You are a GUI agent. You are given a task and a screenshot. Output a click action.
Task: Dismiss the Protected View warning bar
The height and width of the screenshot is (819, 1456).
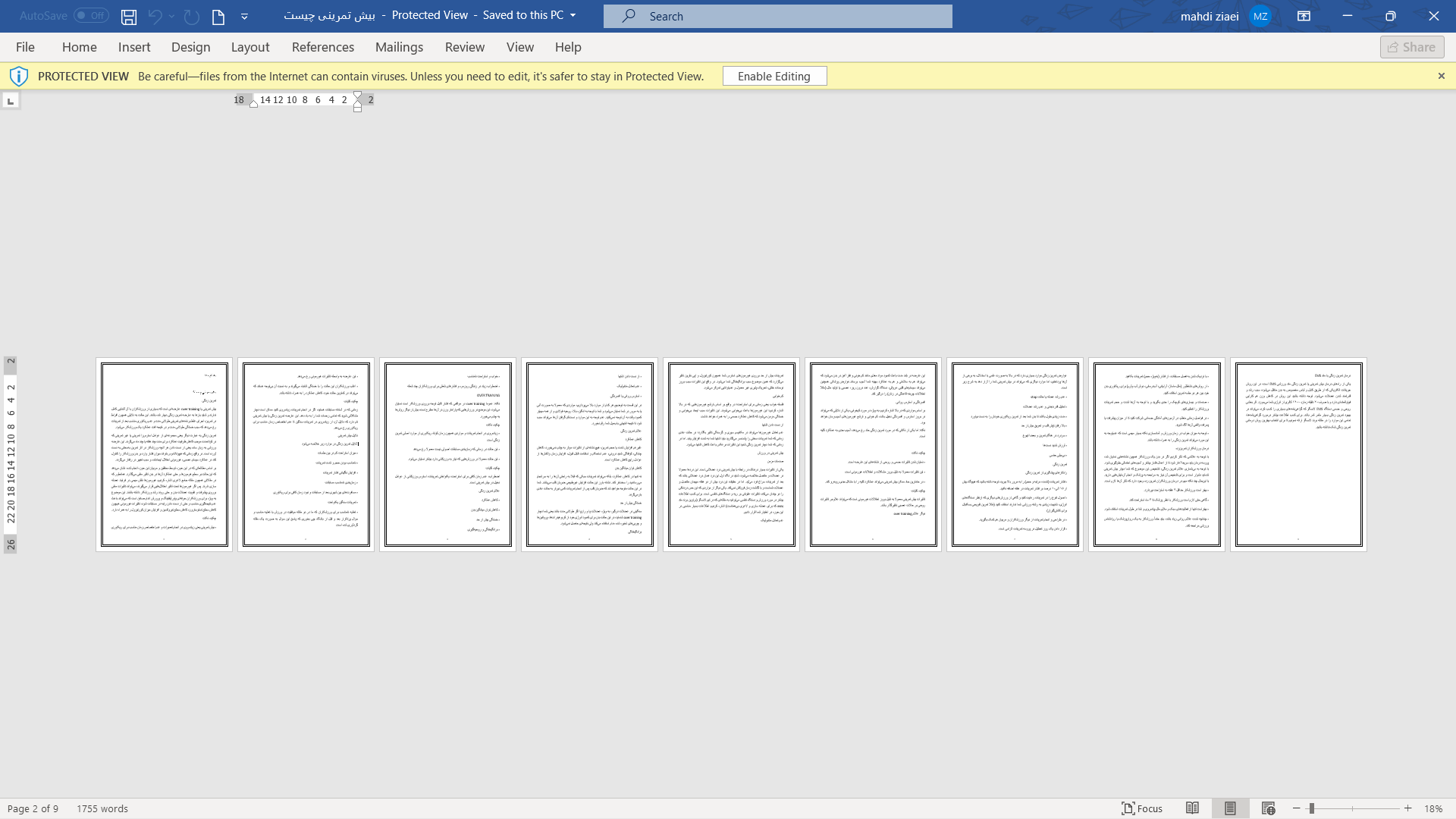[x=1441, y=75]
